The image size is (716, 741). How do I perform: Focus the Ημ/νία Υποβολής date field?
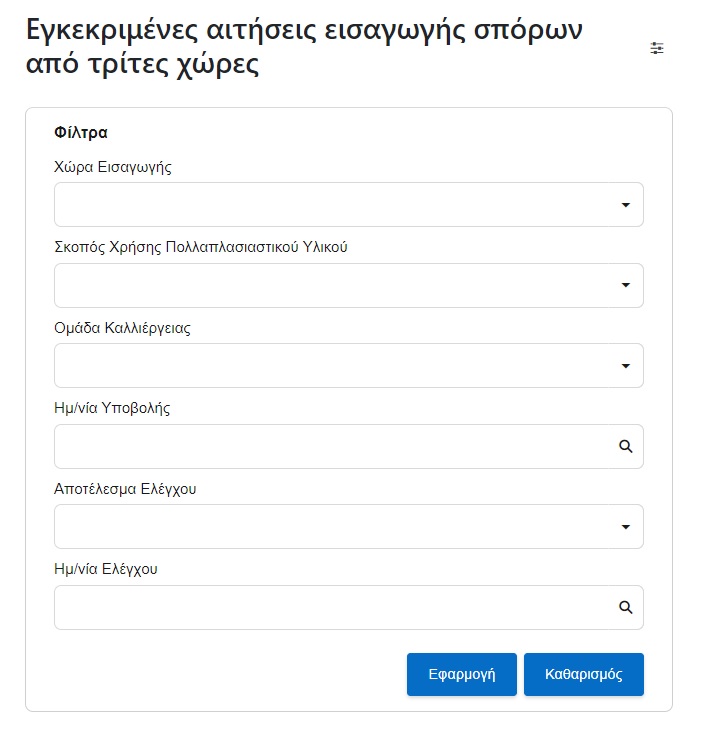point(349,447)
